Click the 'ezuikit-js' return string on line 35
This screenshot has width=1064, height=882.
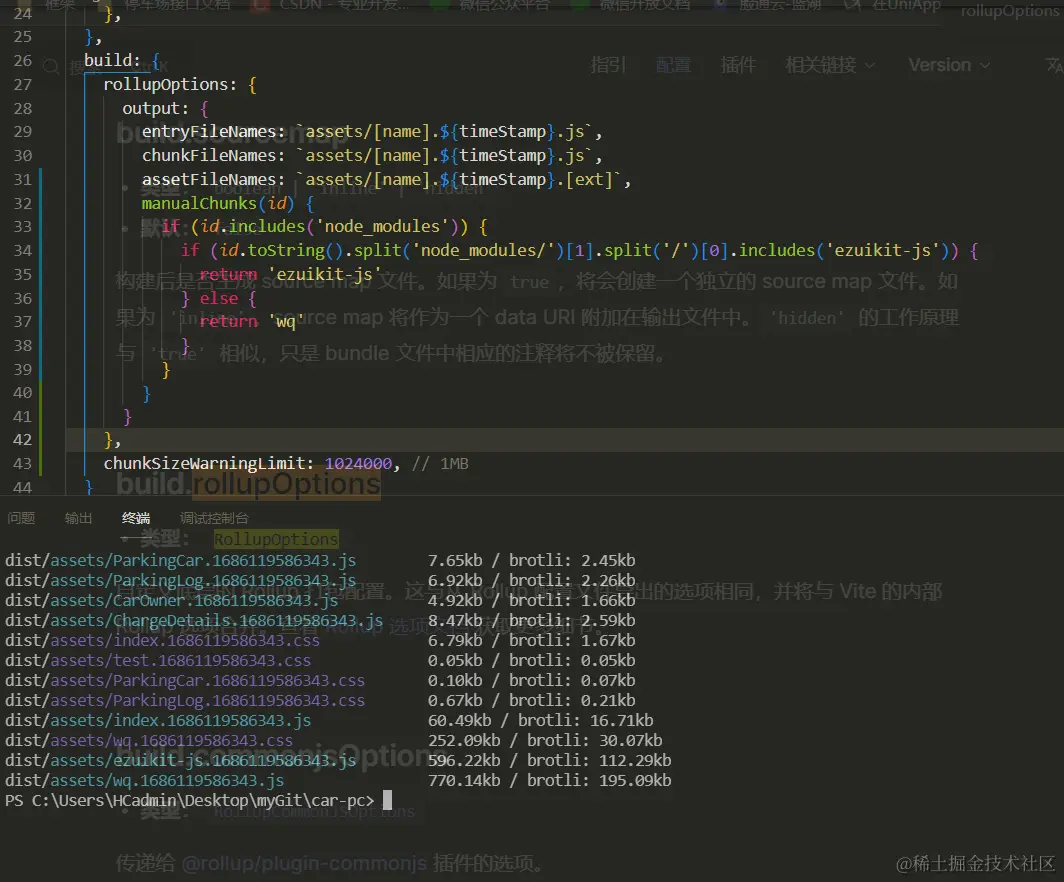325,274
